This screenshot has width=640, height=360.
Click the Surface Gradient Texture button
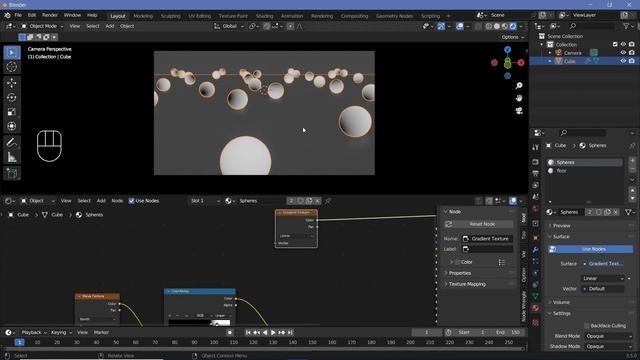(603, 264)
